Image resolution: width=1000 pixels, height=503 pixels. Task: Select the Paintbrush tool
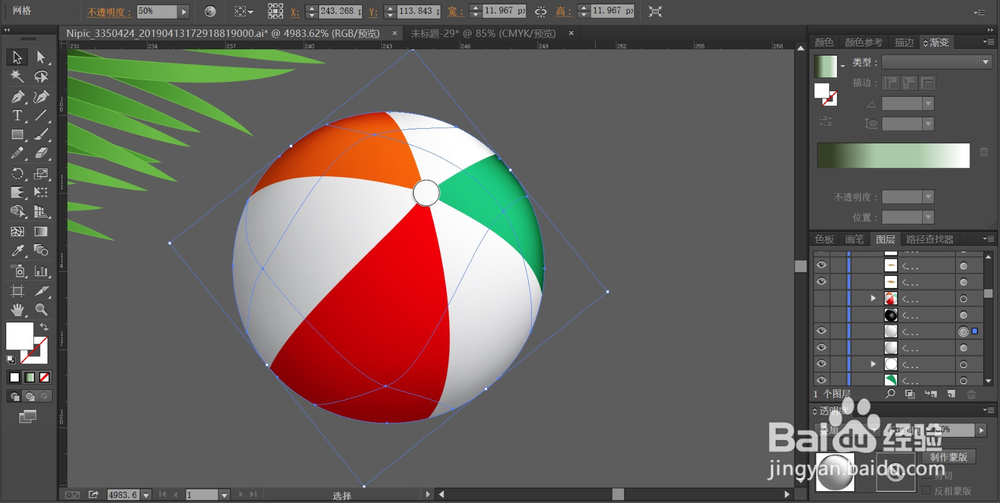(x=41, y=135)
